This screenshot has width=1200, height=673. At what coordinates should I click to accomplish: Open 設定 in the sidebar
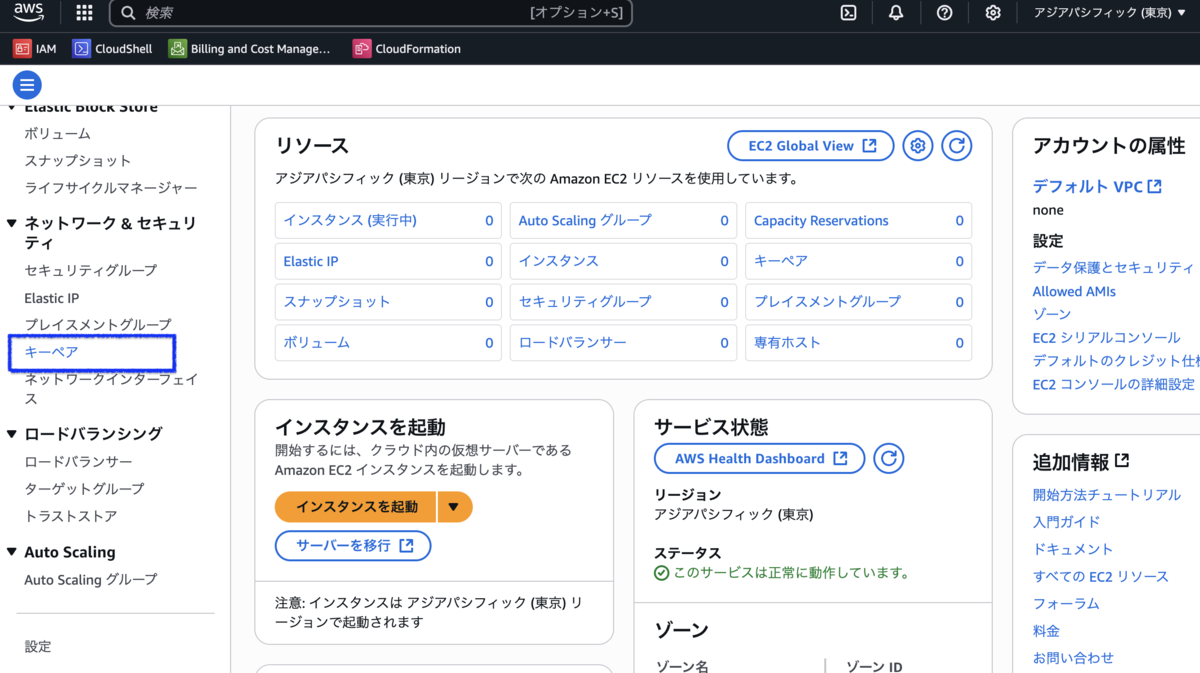[37, 647]
